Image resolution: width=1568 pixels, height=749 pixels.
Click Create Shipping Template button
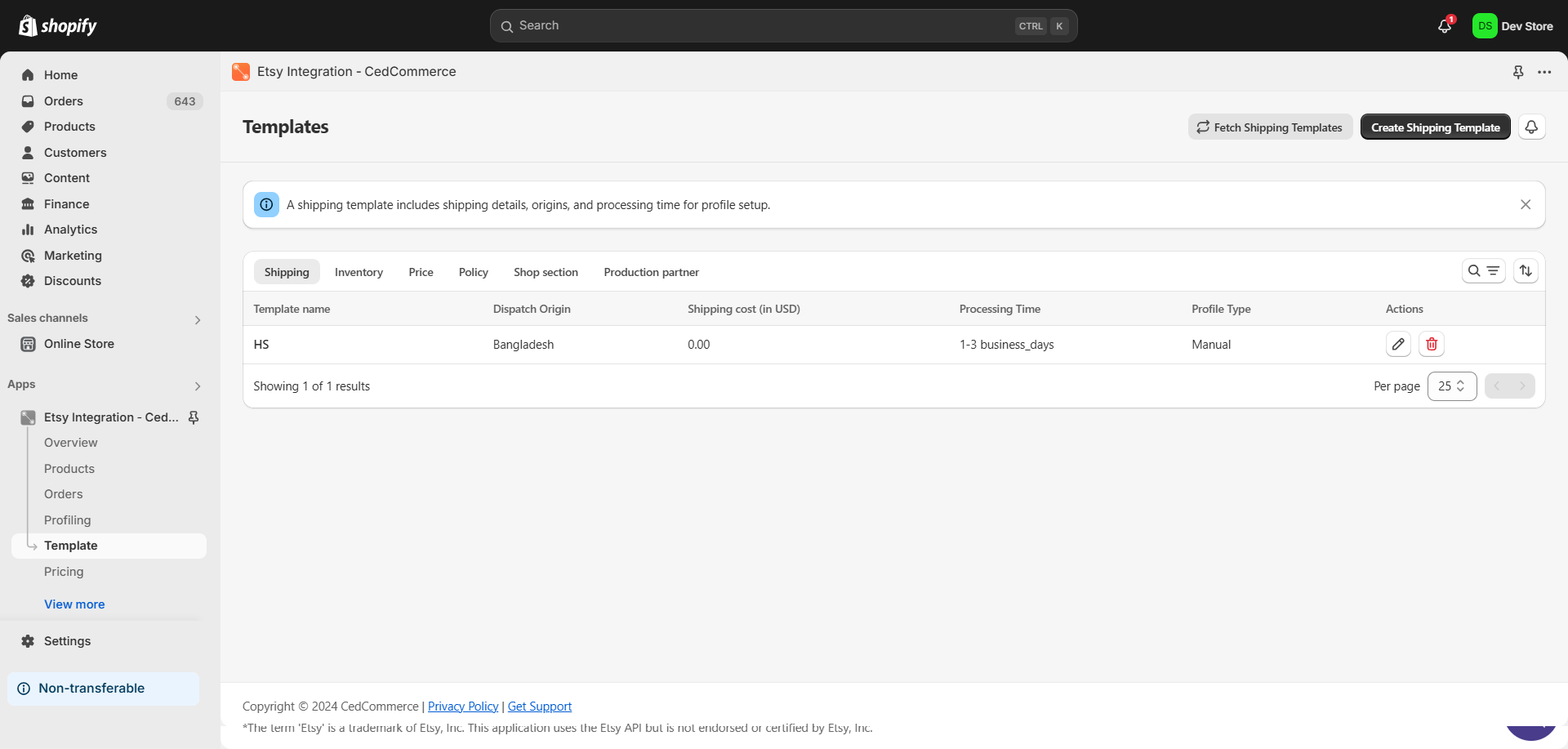coord(1436,127)
